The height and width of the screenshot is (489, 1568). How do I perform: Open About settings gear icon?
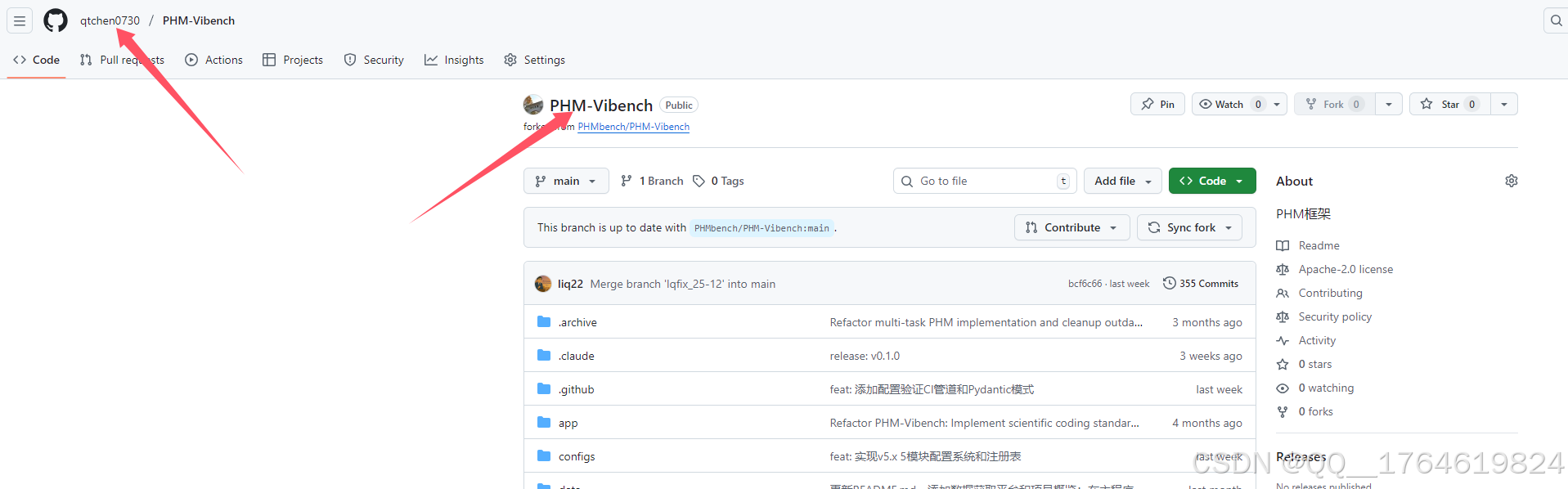pyautogui.click(x=1512, y=181)
